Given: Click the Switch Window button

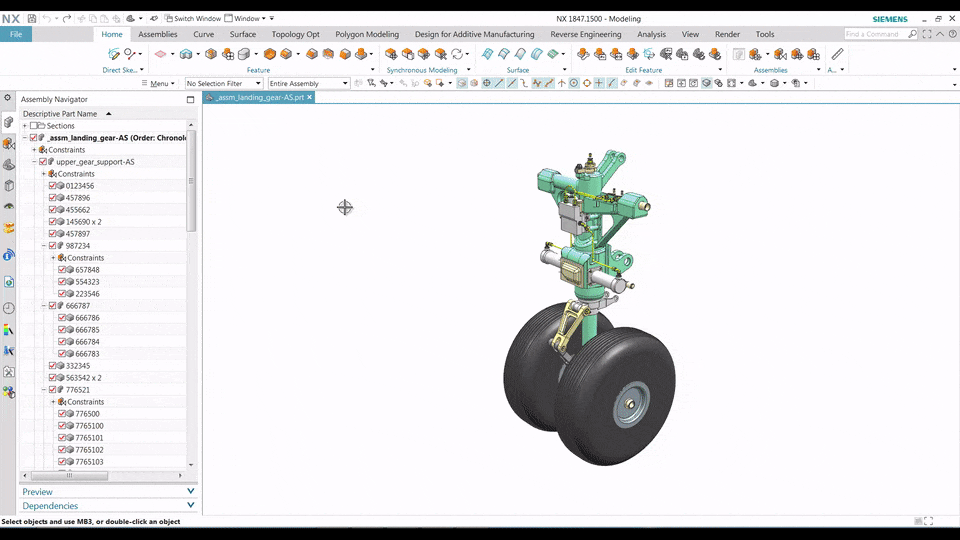Looking at the screenshot, I should [x=193, y=18].
